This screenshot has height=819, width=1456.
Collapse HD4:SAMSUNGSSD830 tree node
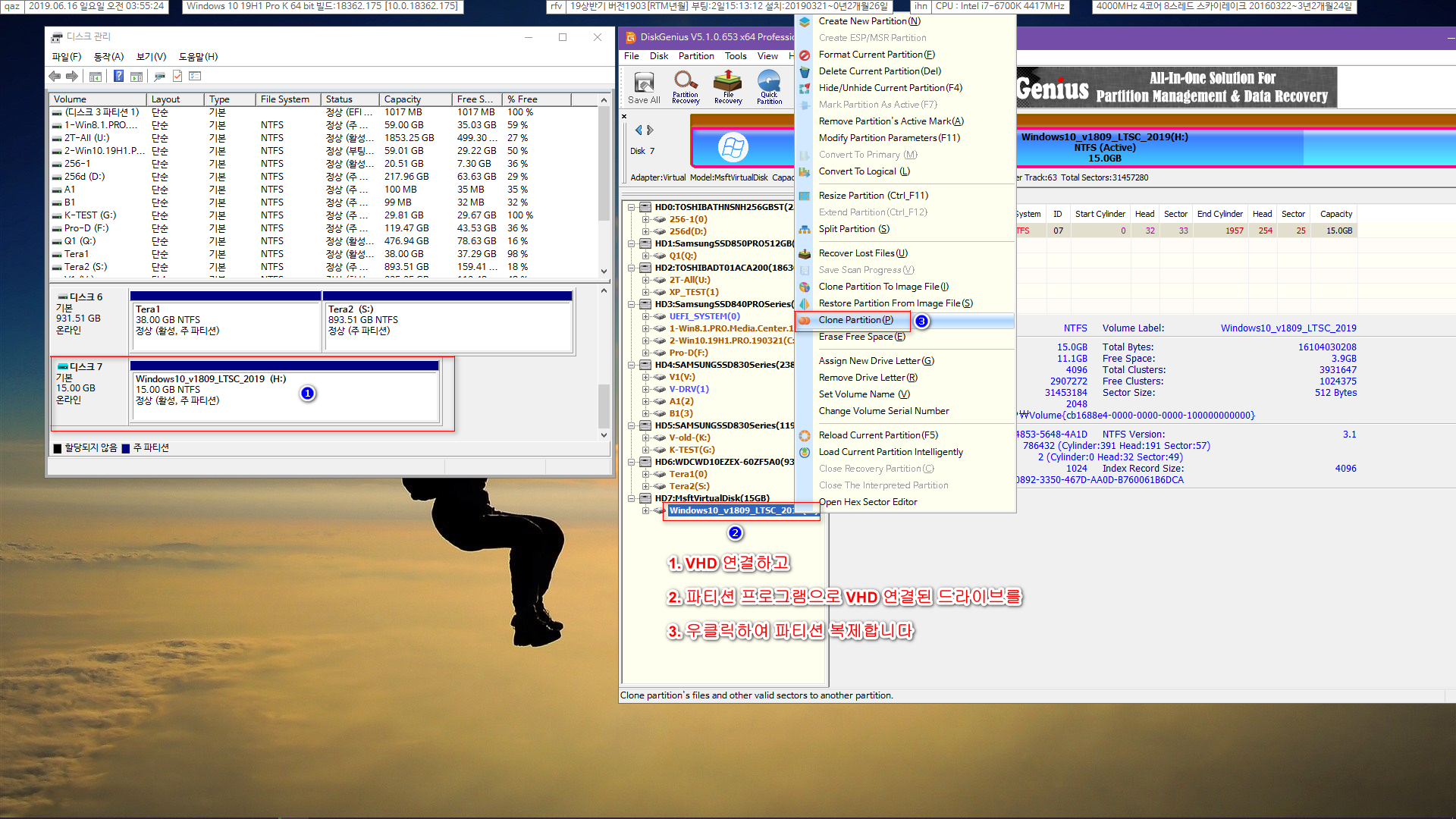[x=631, y=365]
